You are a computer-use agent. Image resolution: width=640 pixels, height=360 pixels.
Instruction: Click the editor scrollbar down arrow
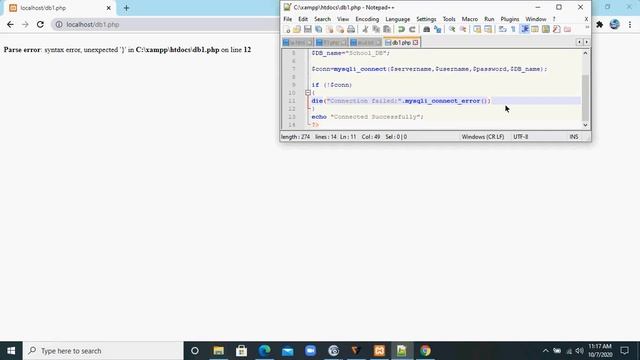coord(585,125)
